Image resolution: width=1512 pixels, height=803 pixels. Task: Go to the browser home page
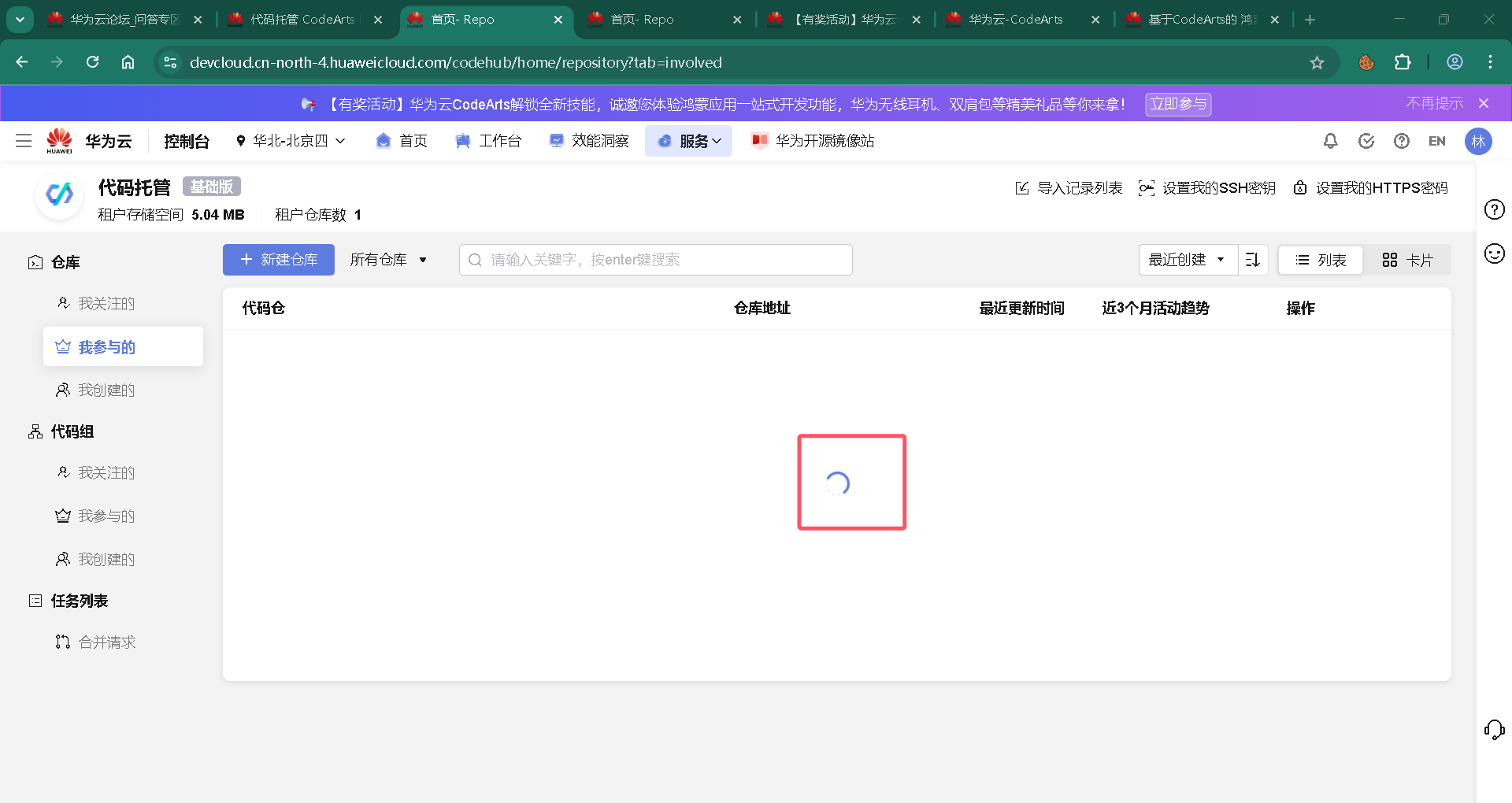point(128,62)
